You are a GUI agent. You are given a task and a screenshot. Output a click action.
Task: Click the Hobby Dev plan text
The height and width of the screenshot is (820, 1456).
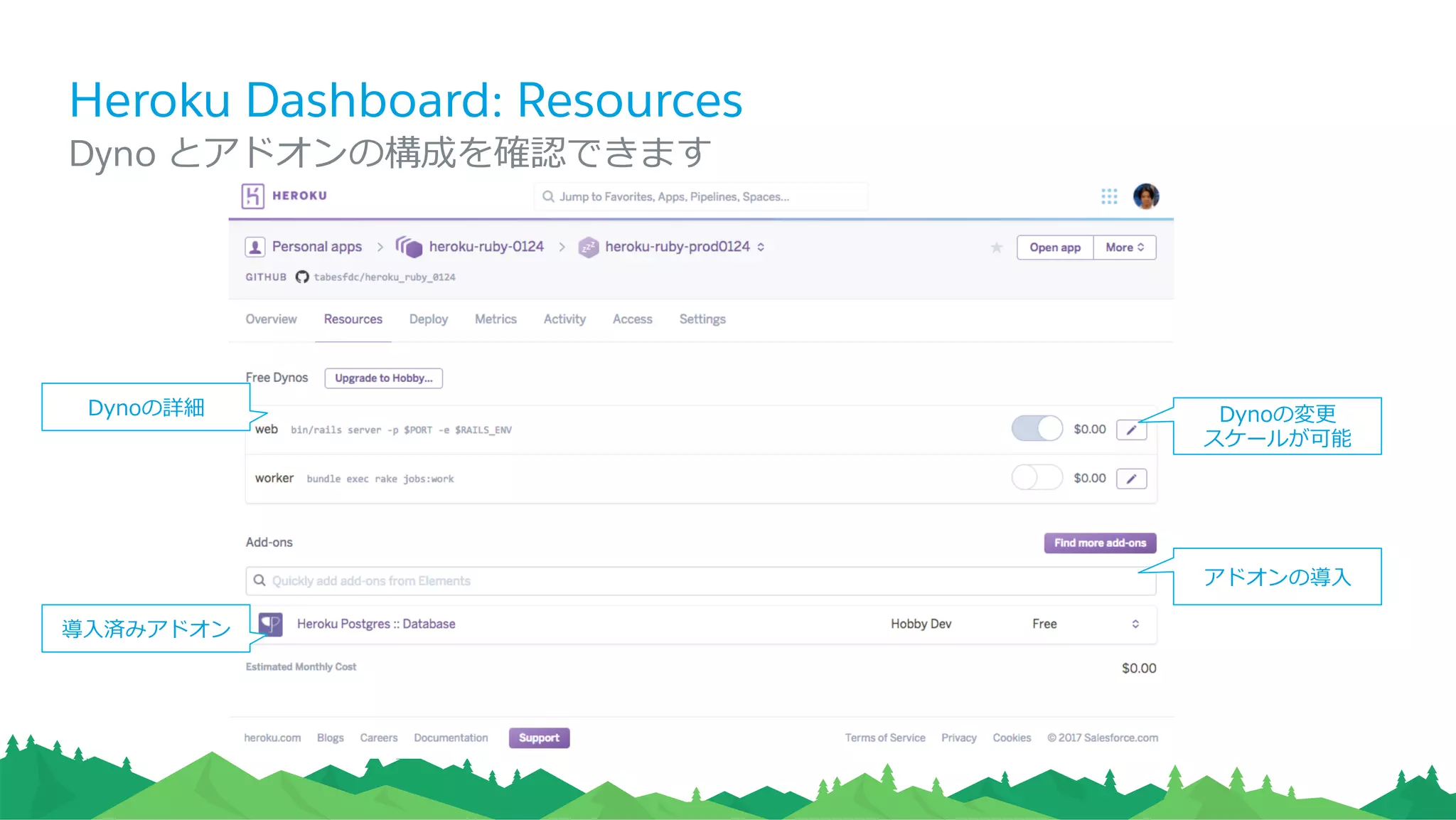point(921,624)
